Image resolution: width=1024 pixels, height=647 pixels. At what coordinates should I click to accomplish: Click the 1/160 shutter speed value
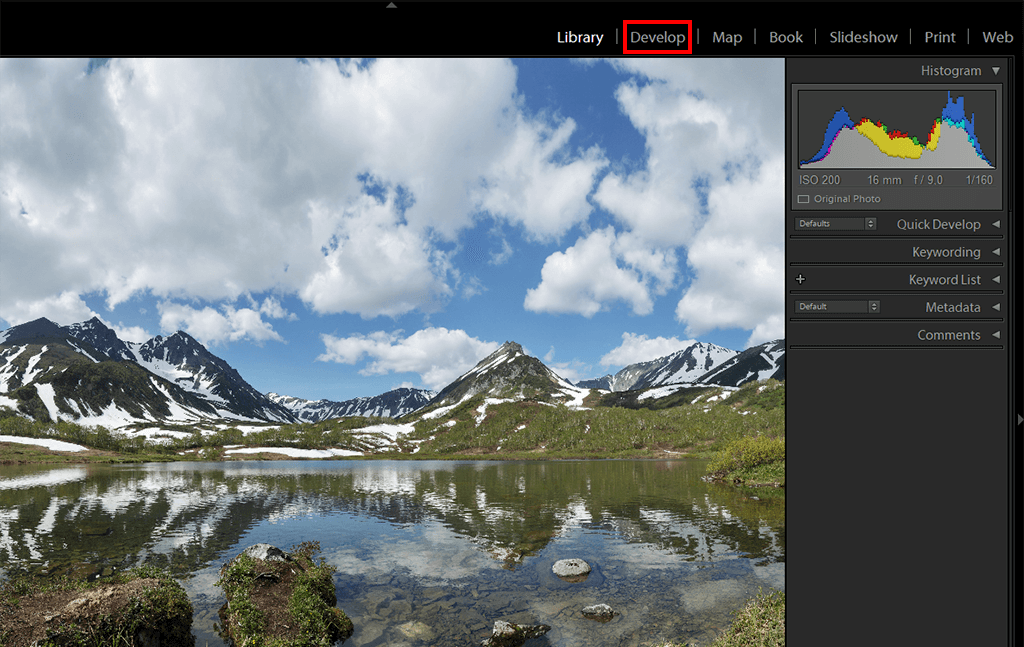979,180
